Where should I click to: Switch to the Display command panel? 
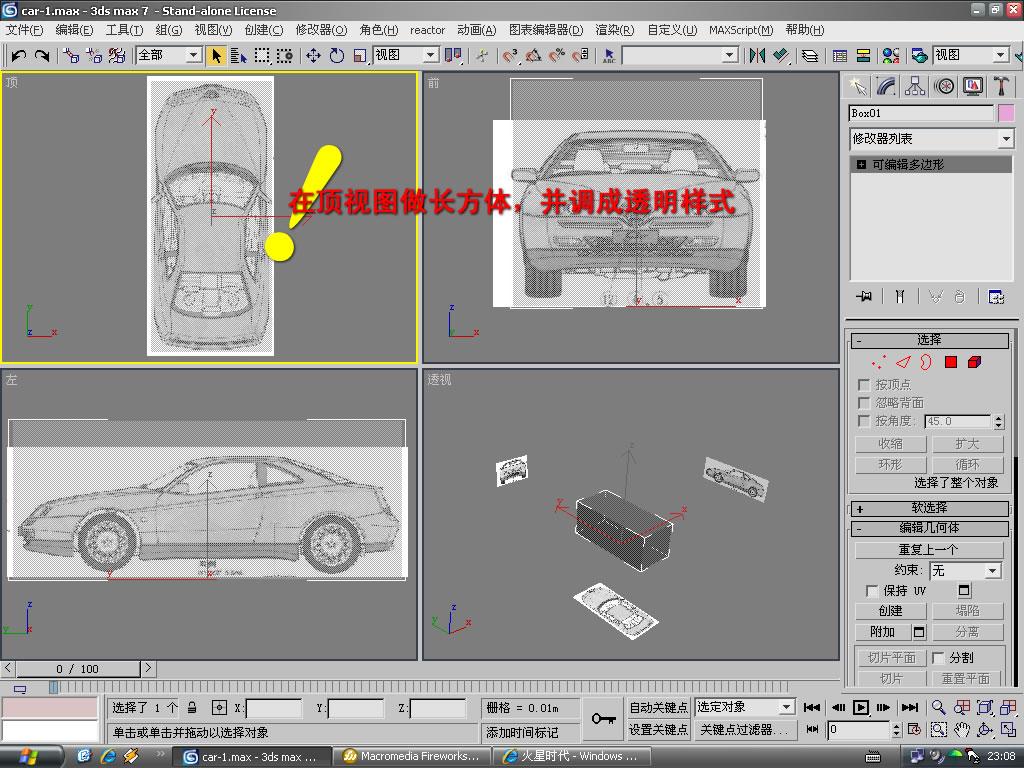click(973, 86)
